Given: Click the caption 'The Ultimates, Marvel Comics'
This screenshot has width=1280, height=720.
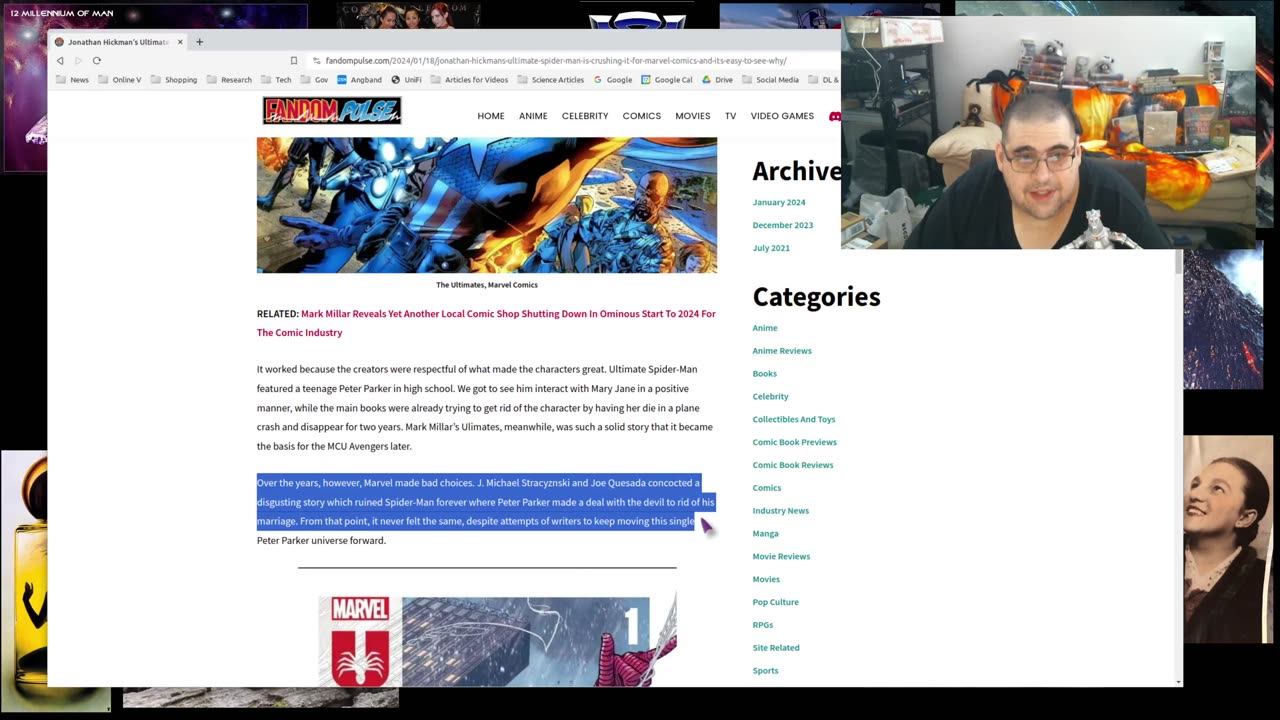Looking at the screenshot, I should 487,285.
